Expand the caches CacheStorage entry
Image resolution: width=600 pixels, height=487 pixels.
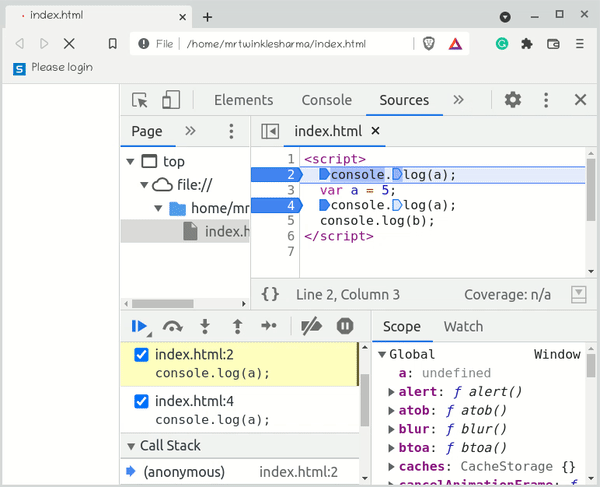point(391,466)
